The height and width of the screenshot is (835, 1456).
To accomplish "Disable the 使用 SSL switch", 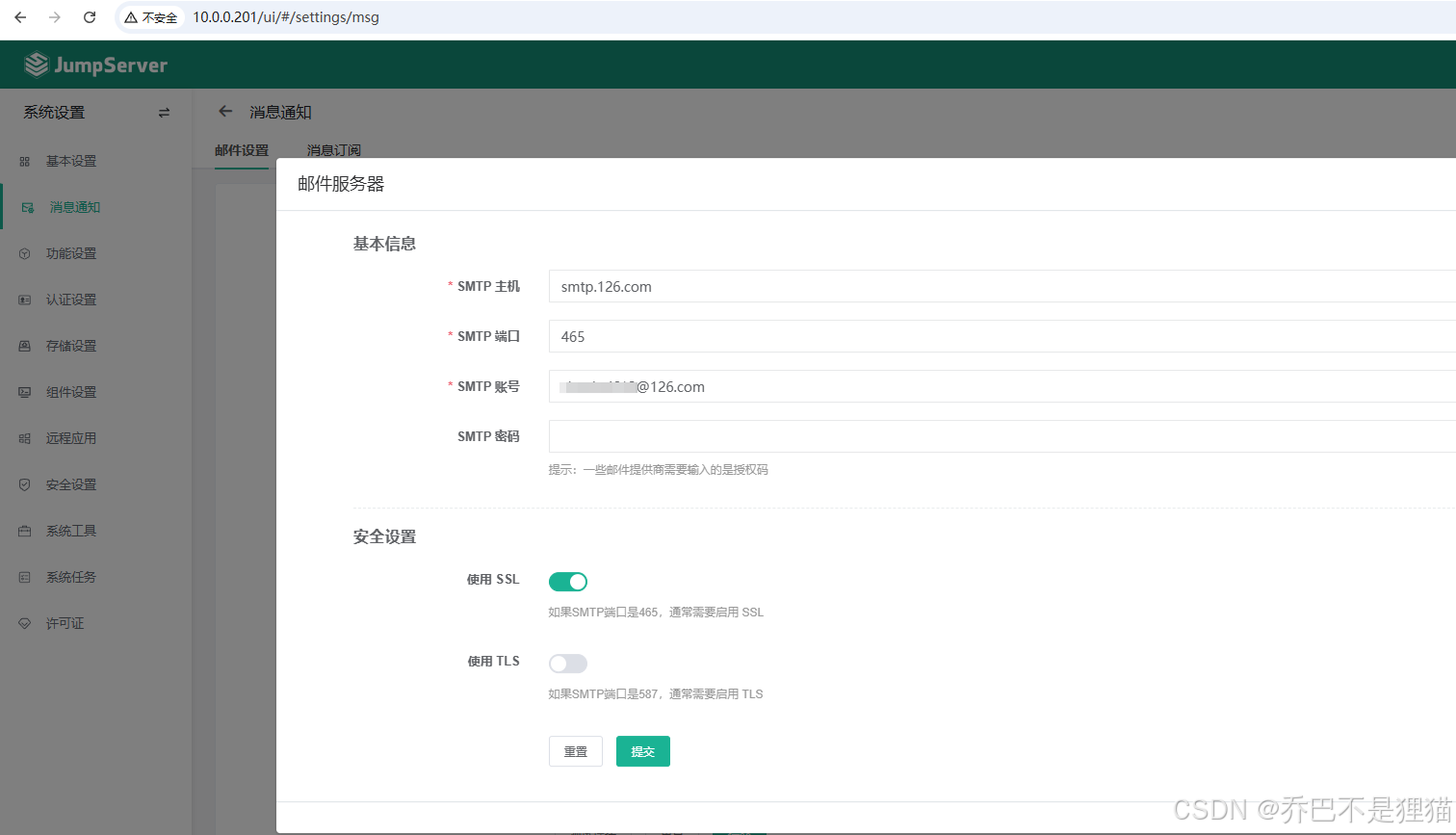I will coord(568,582).
